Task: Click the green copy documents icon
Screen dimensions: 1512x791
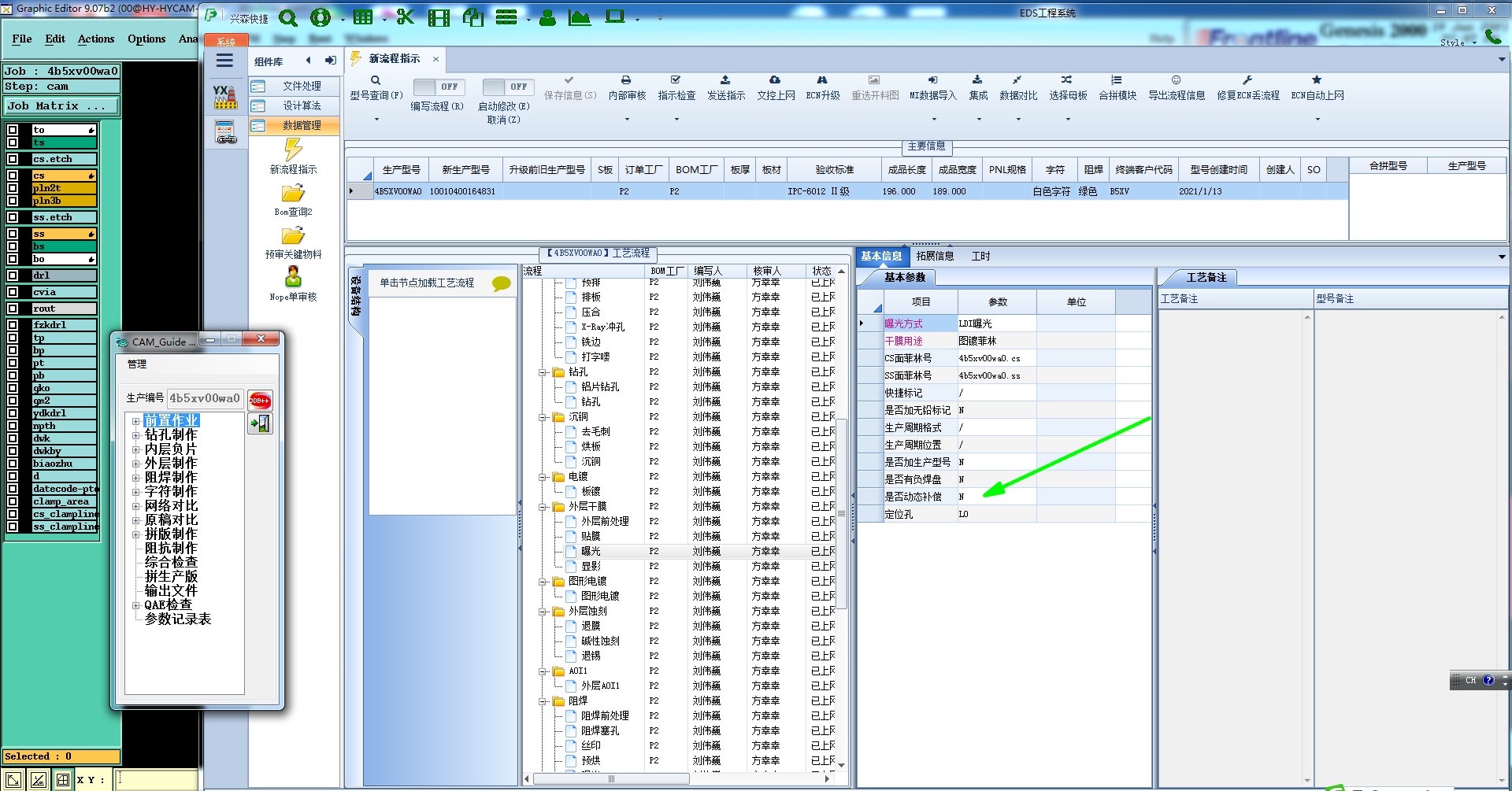Action: (472, 17)
